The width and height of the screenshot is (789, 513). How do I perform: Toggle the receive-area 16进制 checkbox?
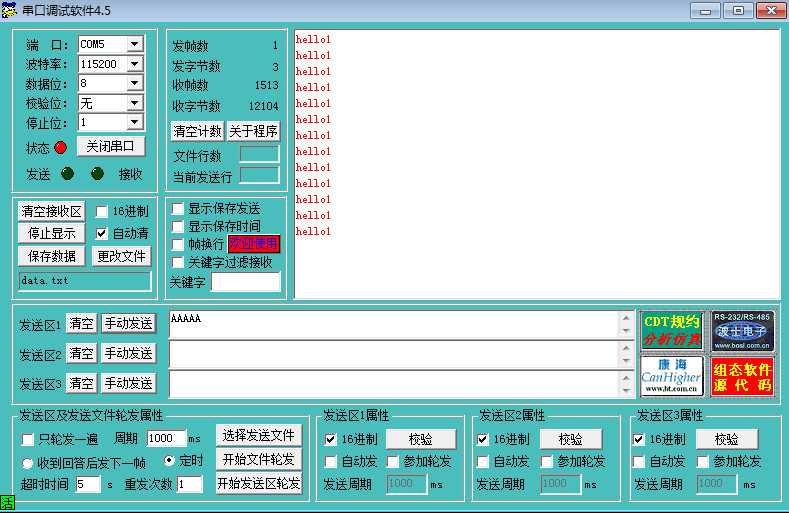coord(102,211)
